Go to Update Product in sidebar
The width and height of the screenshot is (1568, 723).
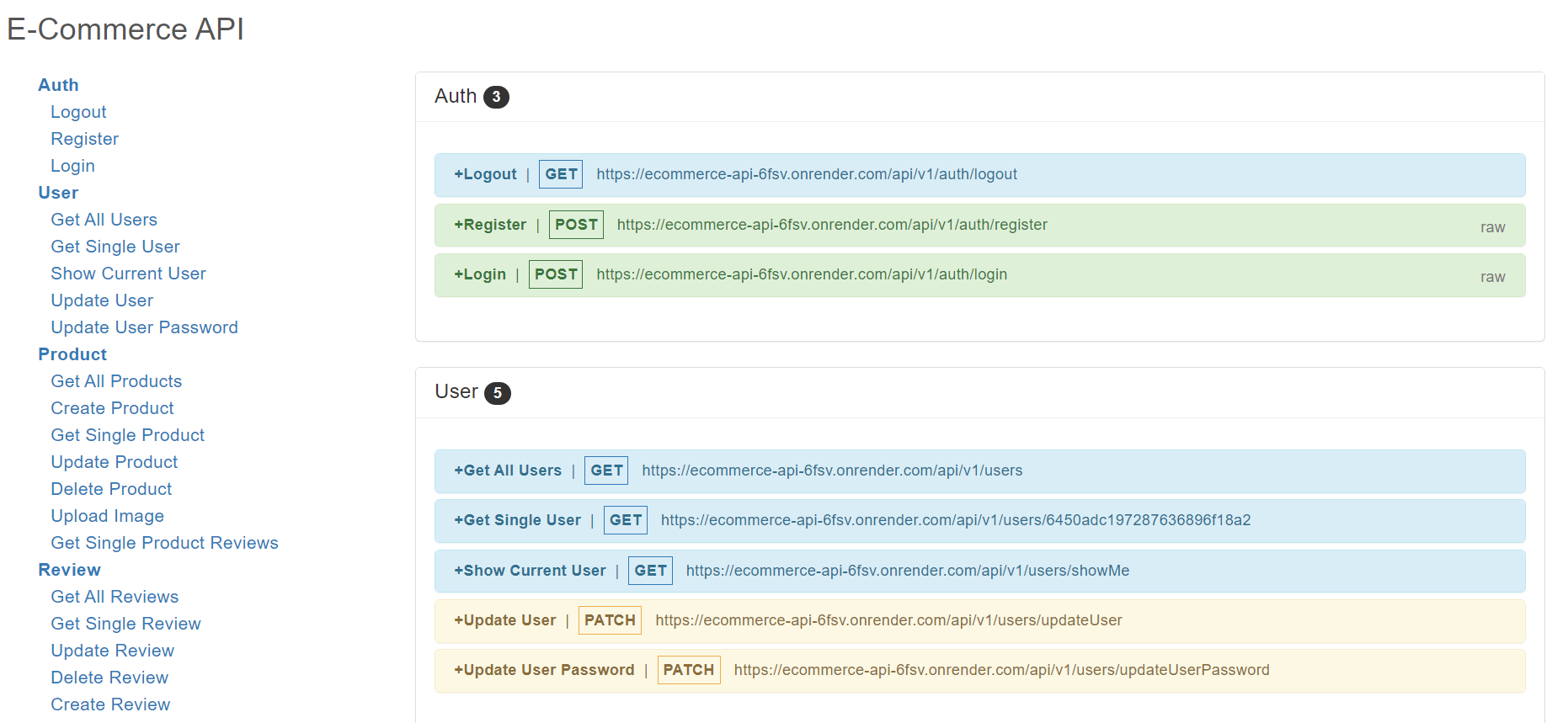114,462
